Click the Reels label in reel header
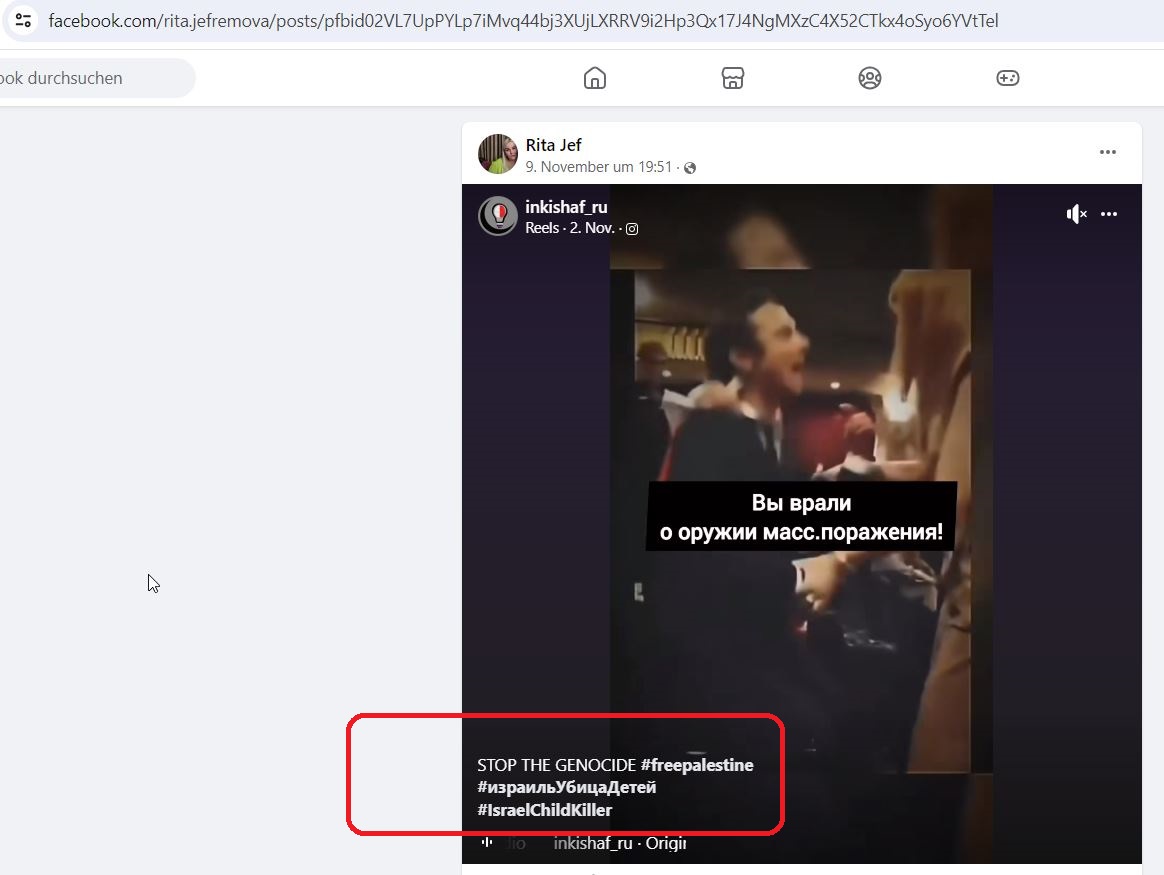This screenshot has height=875, width=1164. pos(542,228)
